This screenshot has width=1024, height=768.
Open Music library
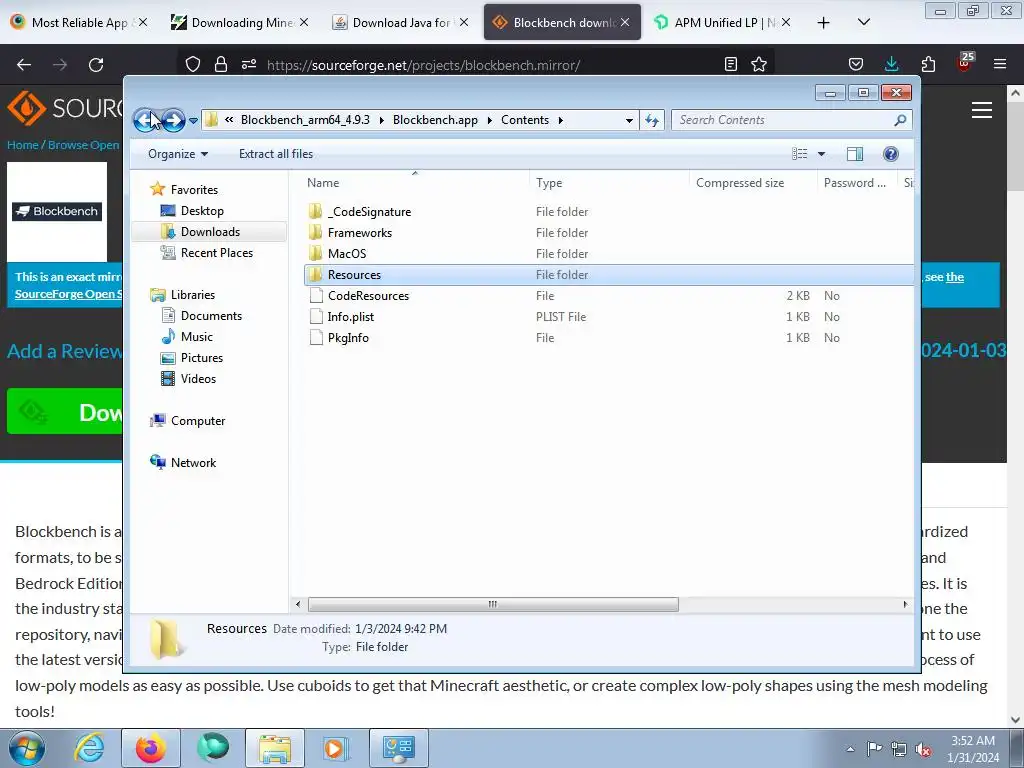tap(197, 336)
